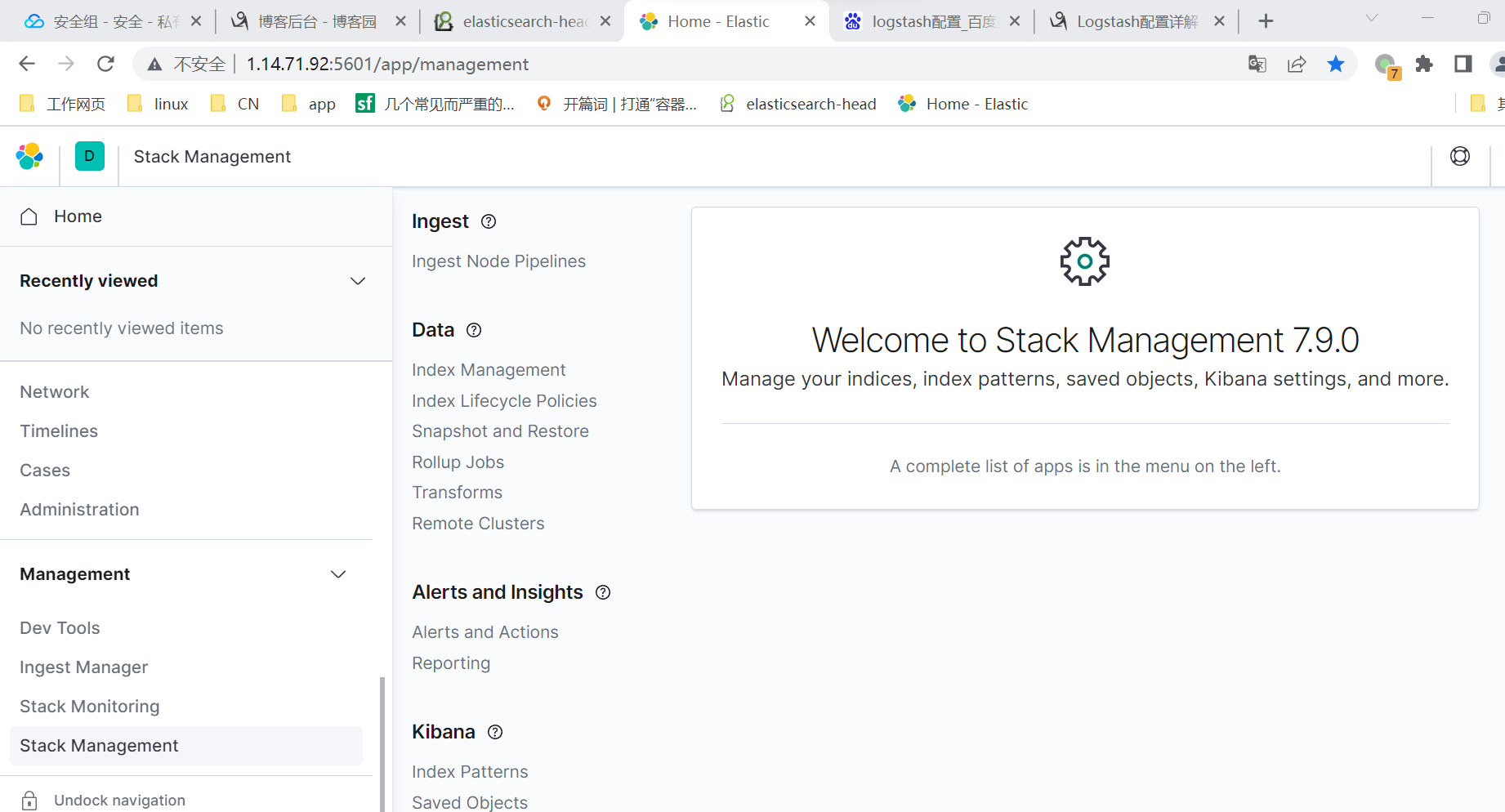Click the Home house icon in sidebar
Viewport: 1505px width, 812px height.
point(29,216)
